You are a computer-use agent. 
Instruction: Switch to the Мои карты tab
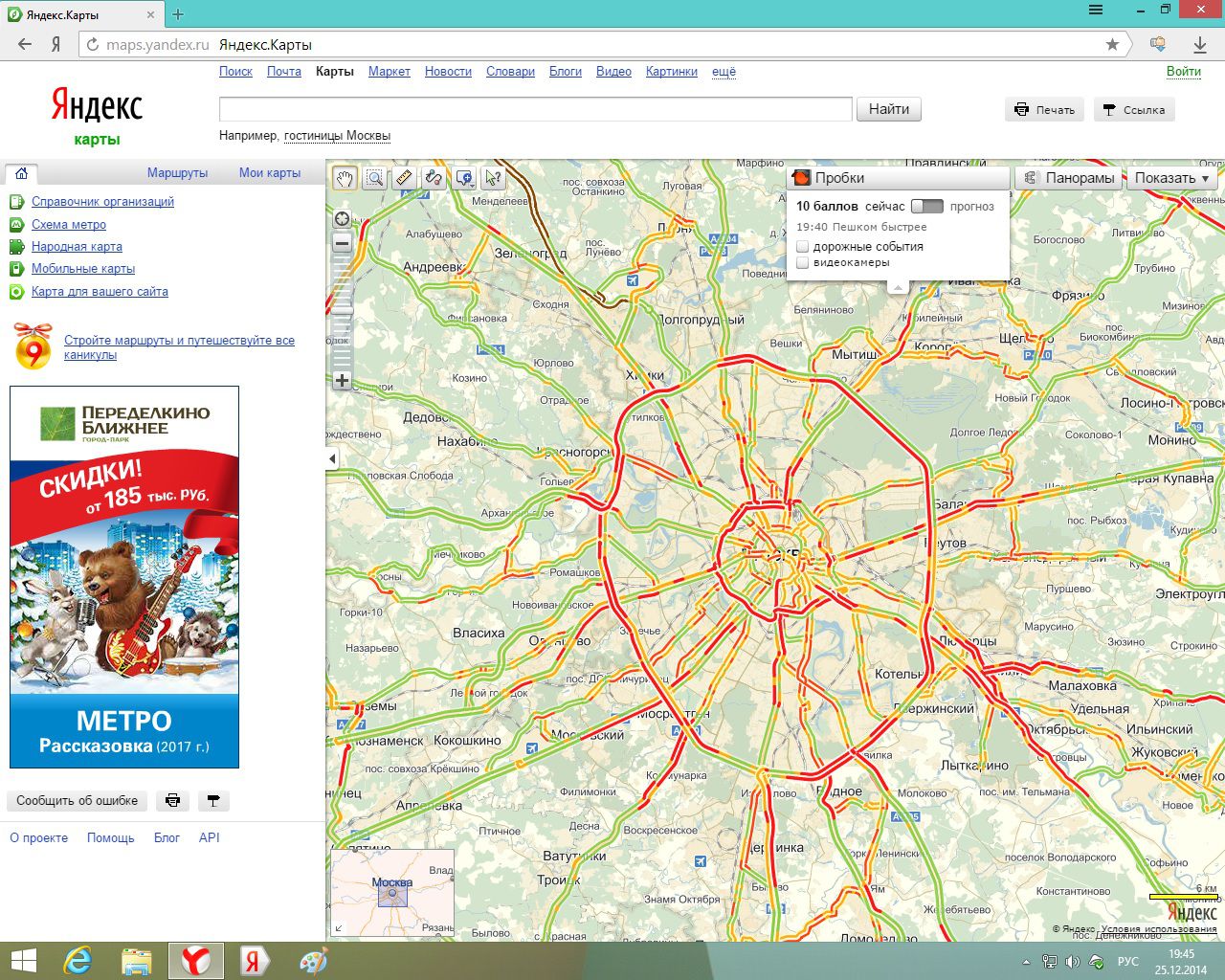tap(270, 173)
